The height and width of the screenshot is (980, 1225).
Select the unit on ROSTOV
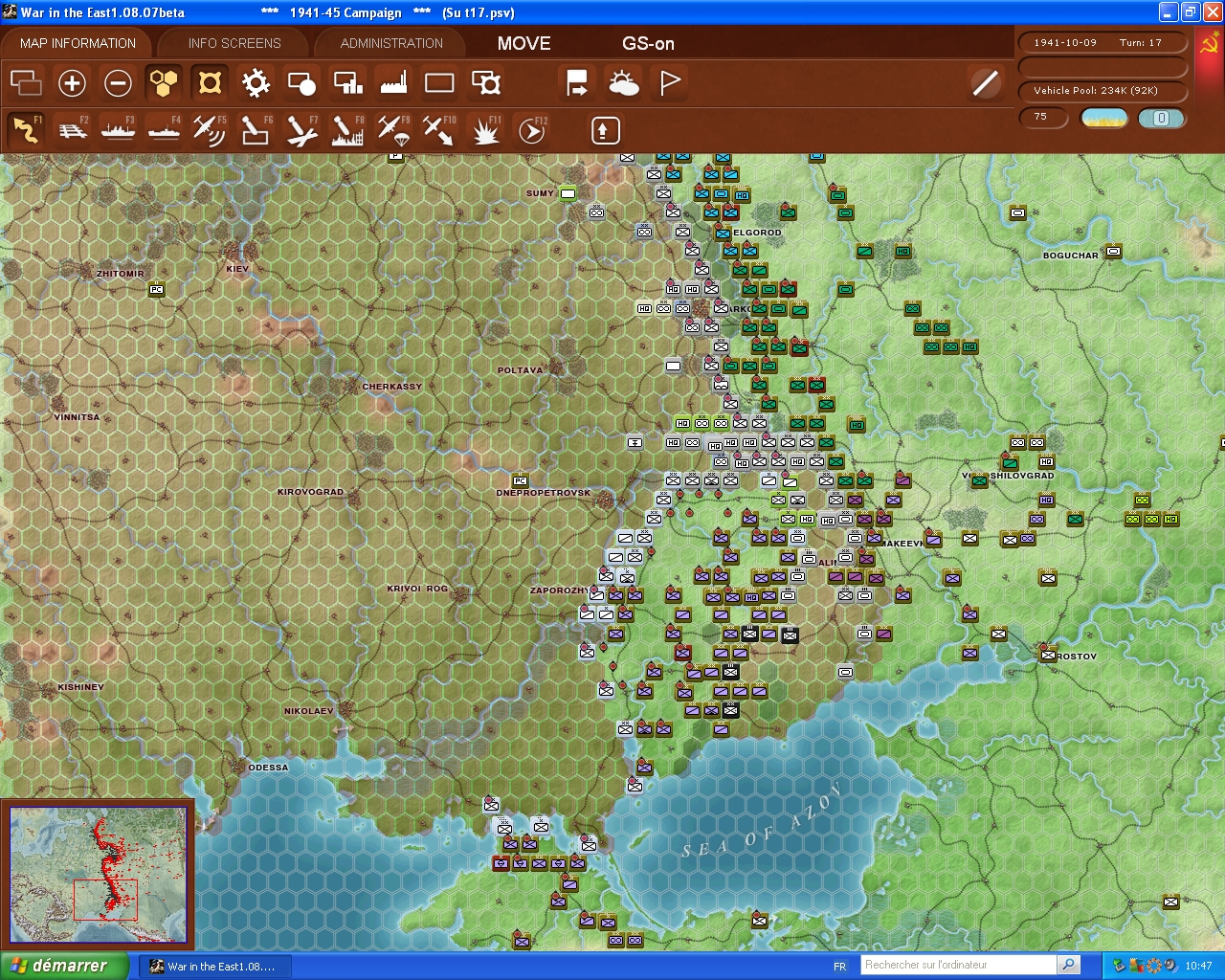coord(1048,655)
